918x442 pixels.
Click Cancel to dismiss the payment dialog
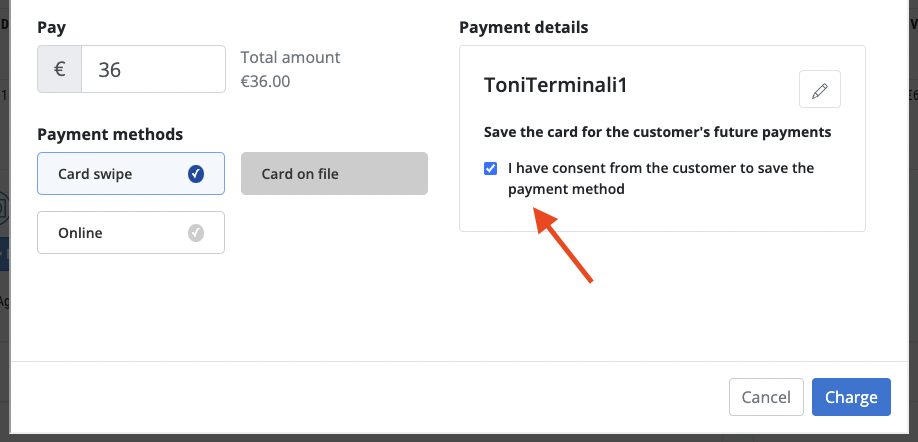pos(766,398)
